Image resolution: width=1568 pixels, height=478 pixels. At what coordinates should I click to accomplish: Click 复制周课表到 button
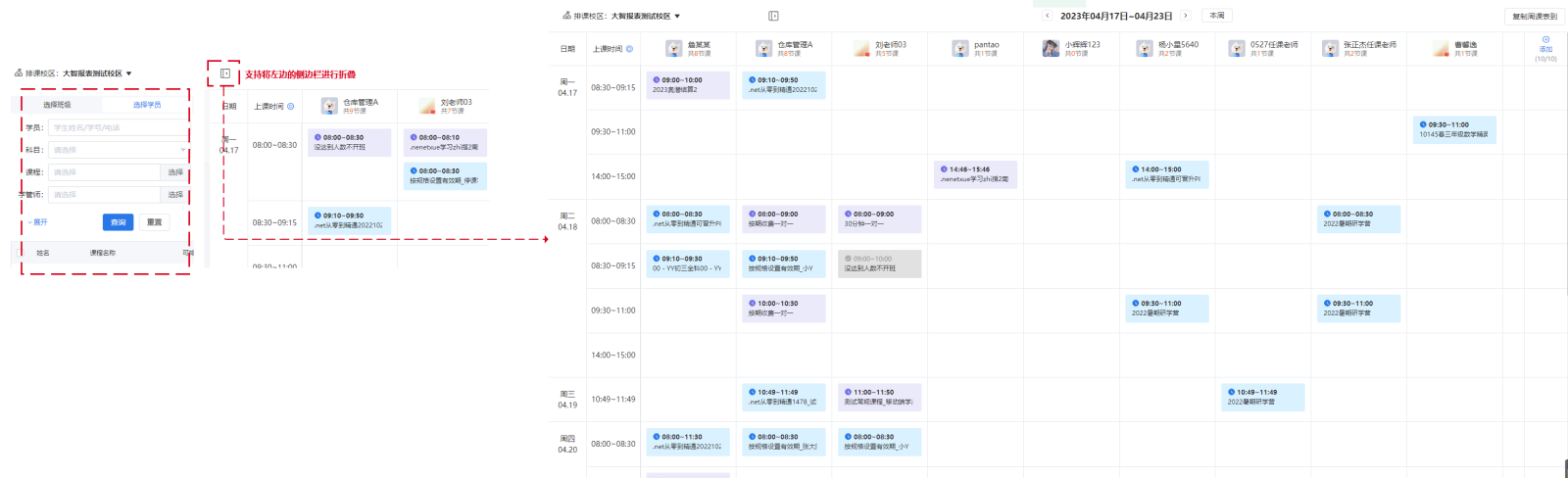[1535, 16]
